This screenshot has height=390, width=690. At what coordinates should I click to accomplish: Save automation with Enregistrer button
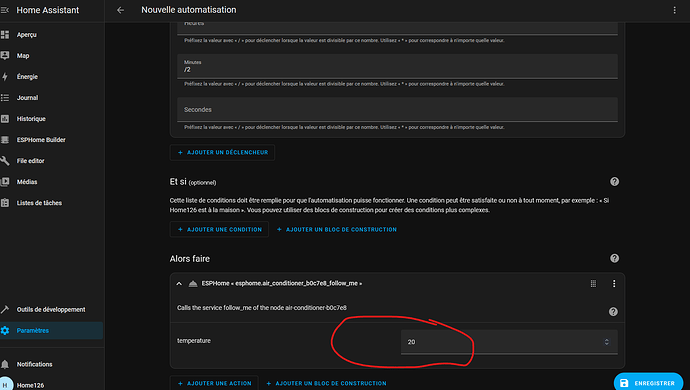(649, 382)
